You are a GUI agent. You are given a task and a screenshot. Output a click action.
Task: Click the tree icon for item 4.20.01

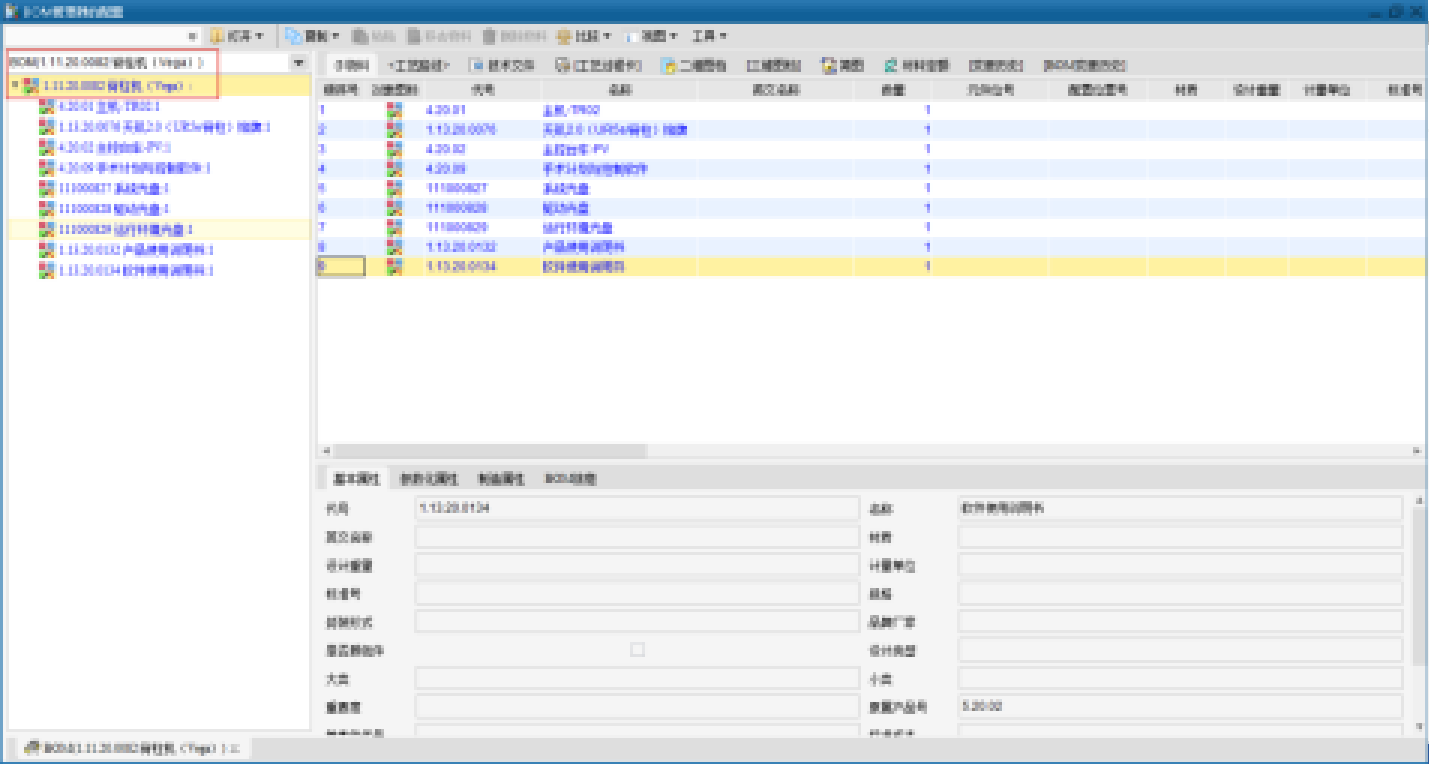pos(46,106)
